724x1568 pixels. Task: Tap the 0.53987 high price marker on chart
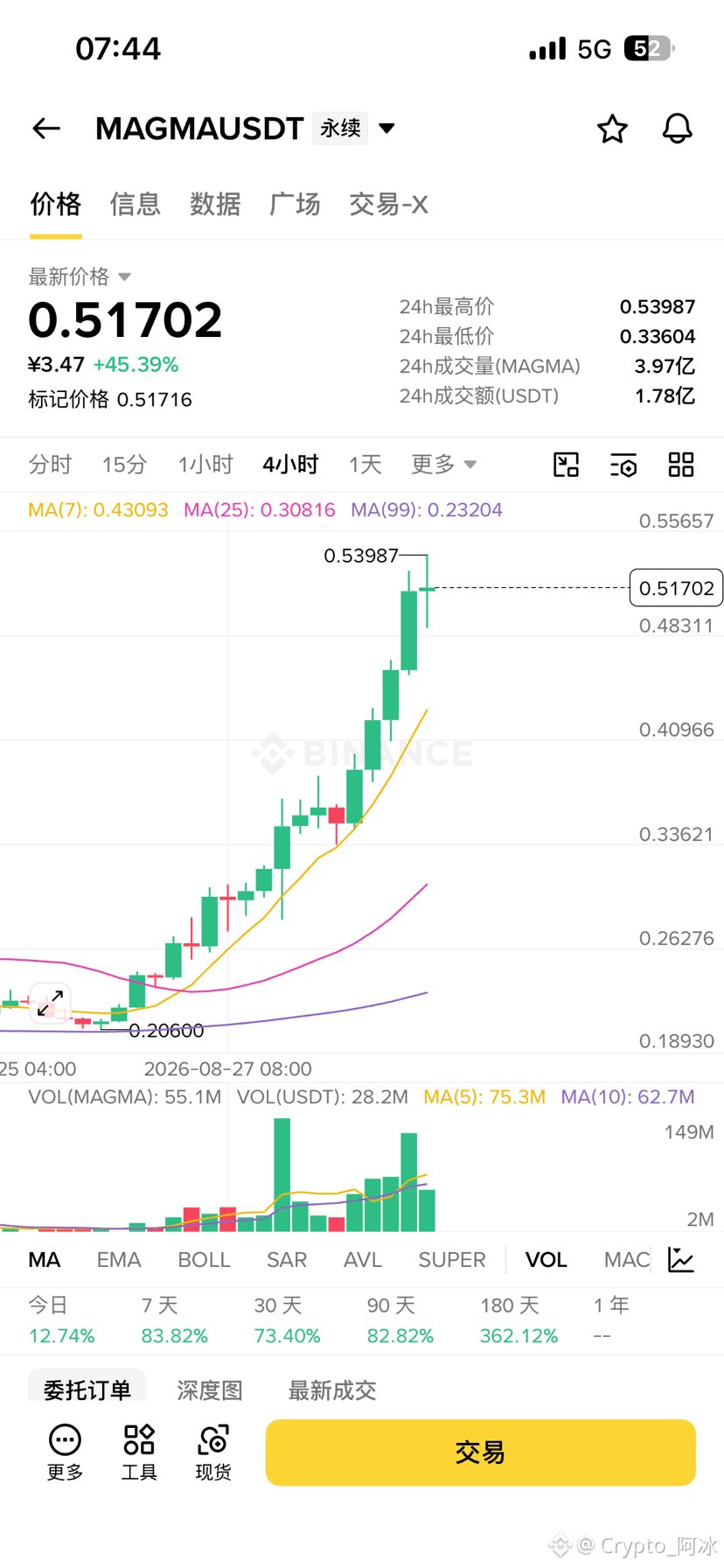[x=360, y=556]
